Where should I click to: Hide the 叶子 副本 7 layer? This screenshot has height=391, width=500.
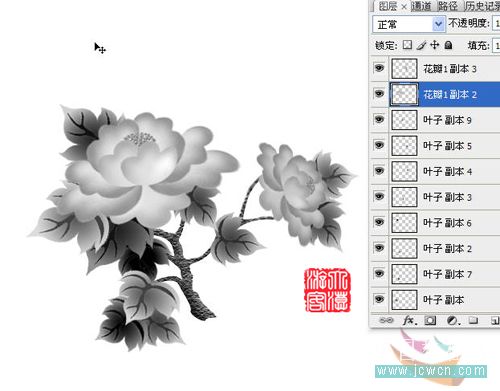(379, 274)
